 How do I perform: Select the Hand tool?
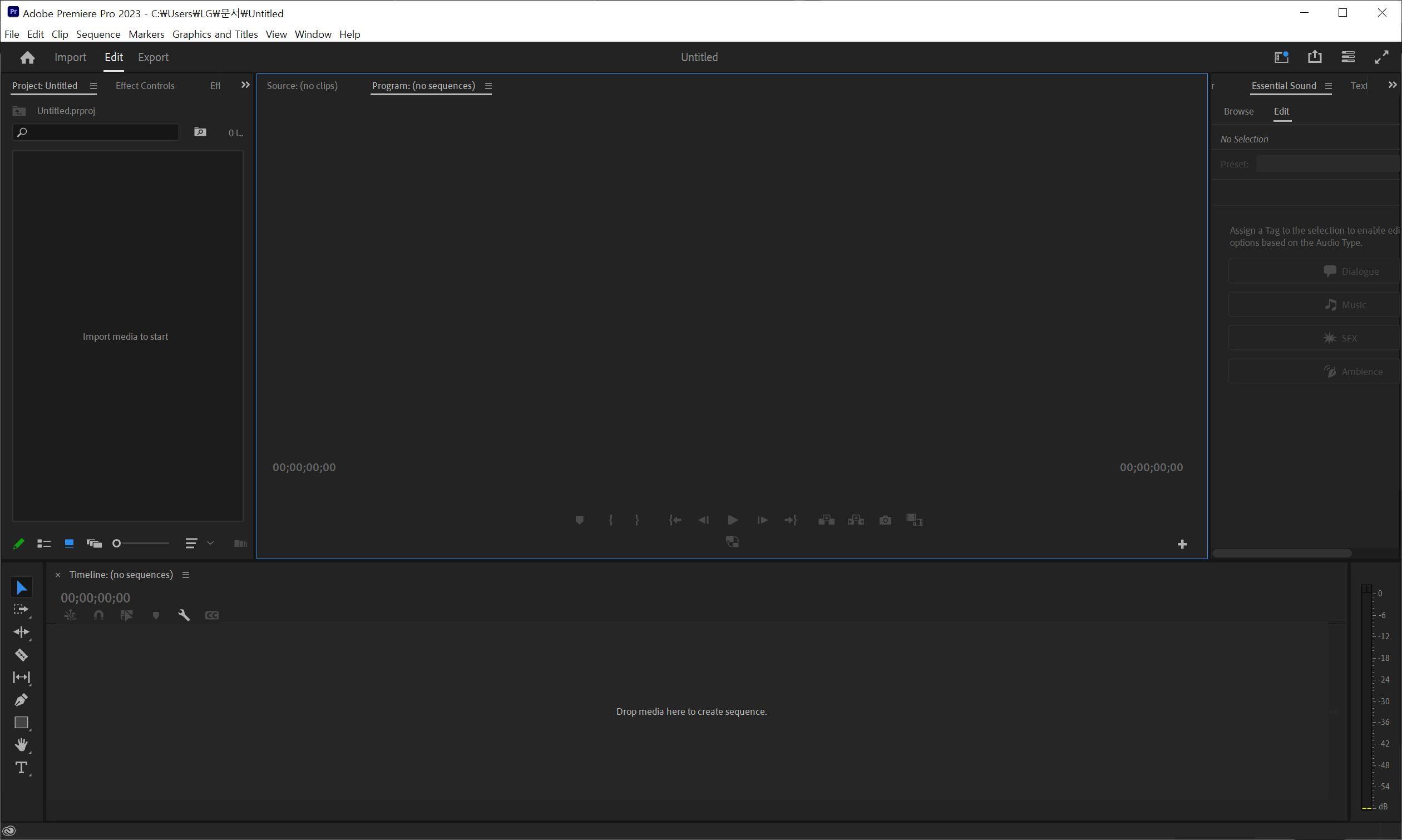tap(21, 745)
